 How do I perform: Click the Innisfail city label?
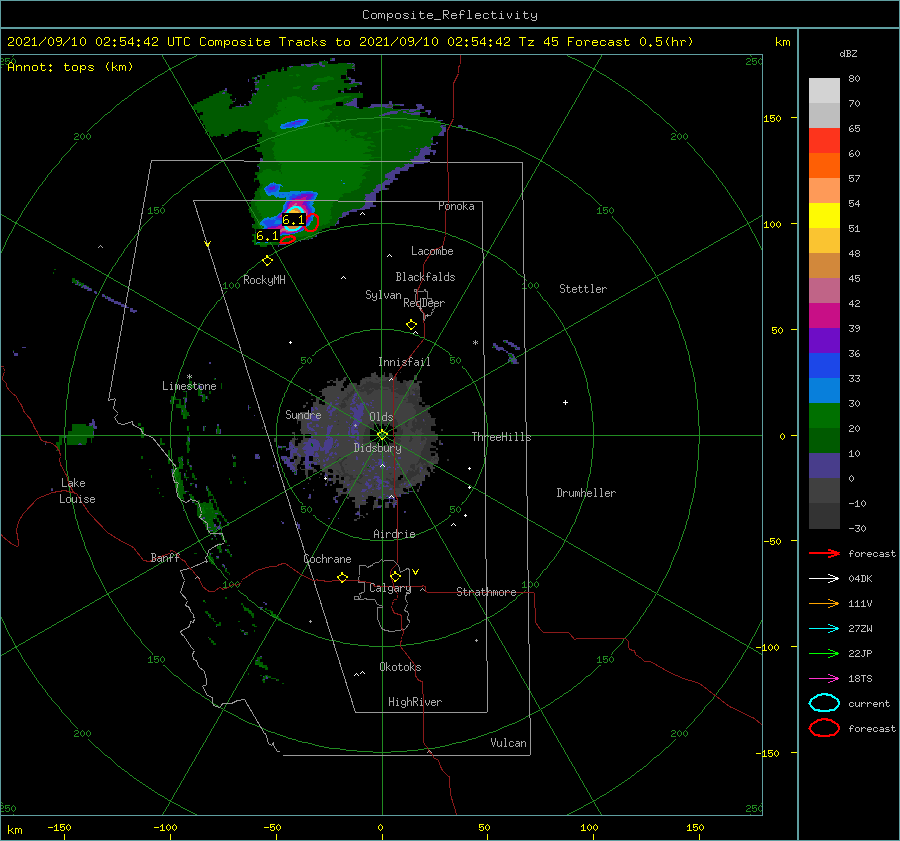tap(404, 362)
